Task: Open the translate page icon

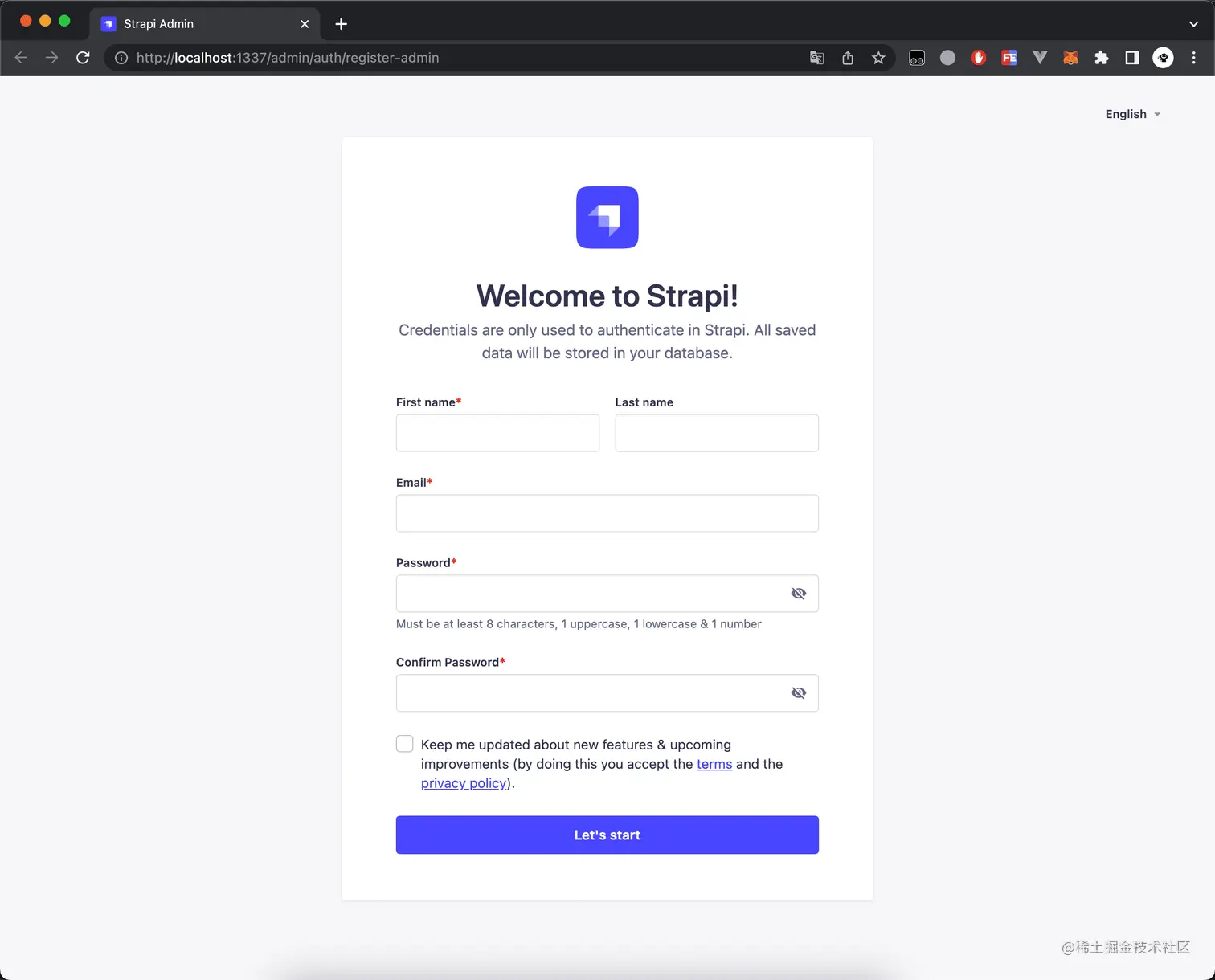Action: click(x=817, y=58)
